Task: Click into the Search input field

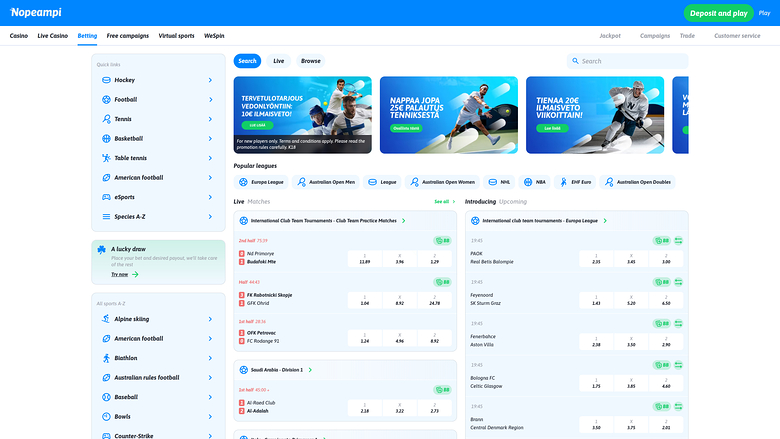Action: 630,61
